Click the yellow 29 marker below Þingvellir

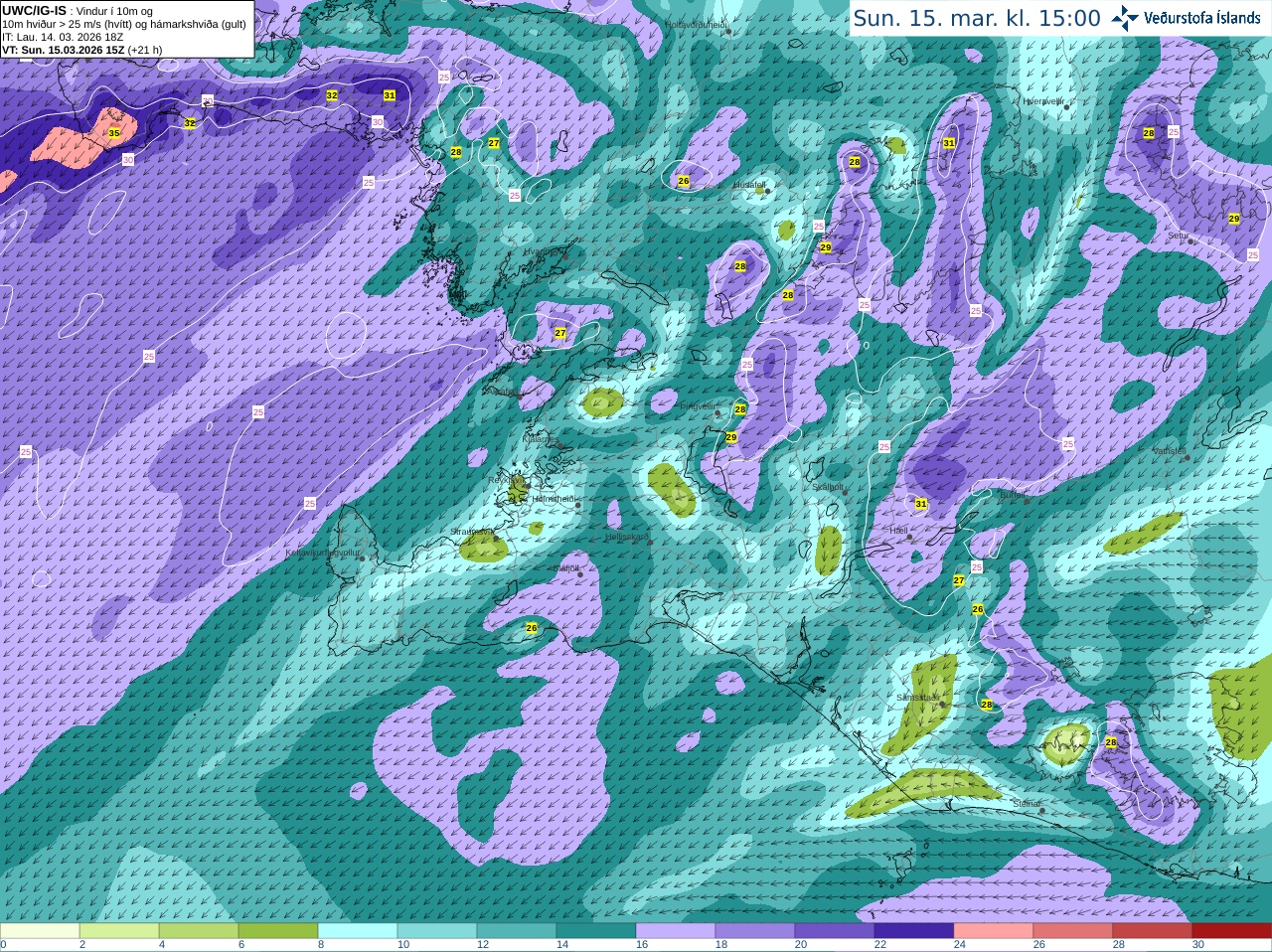(731, 437)
